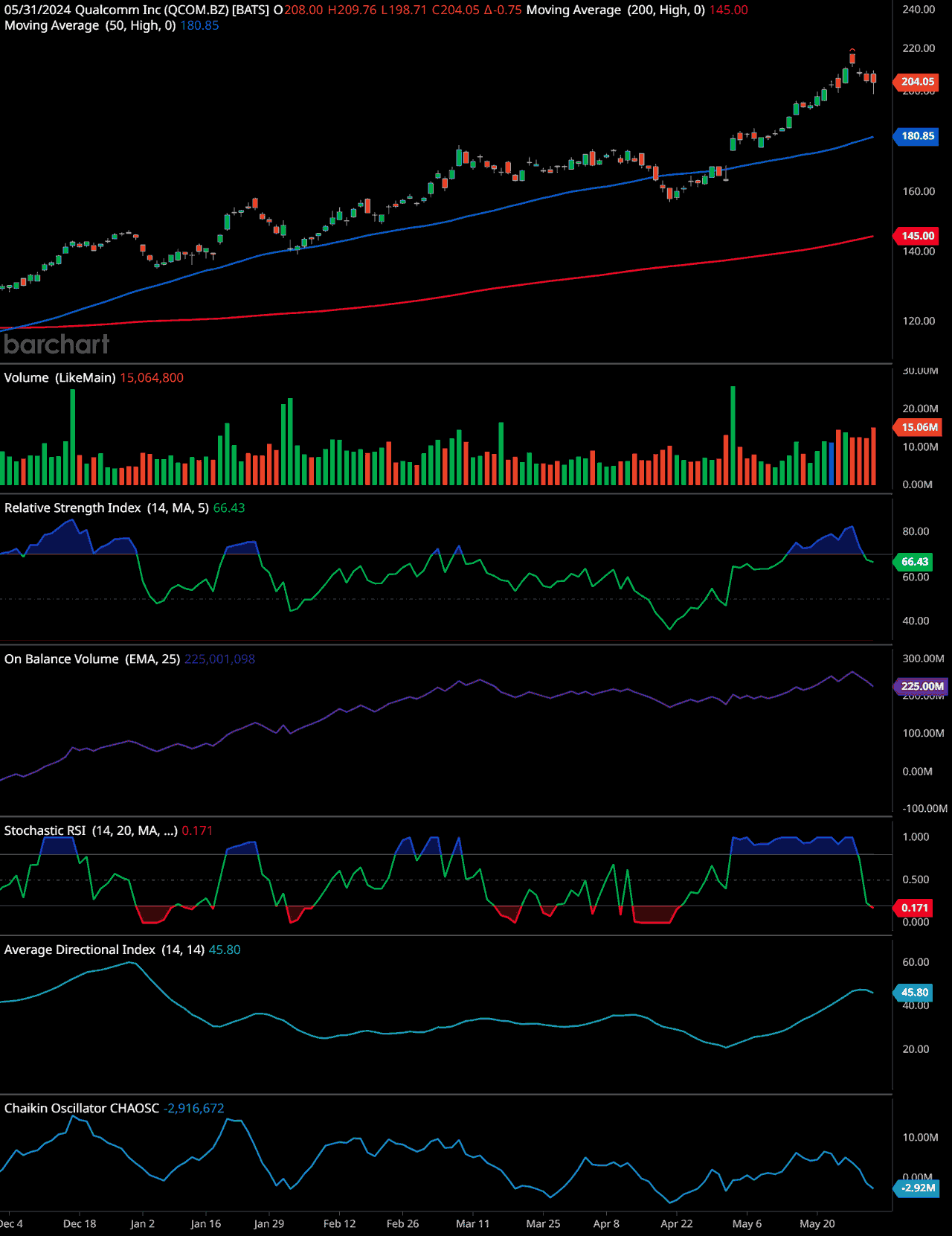This screenshot has width=952, height=1236.
Task: Click the 'Jan 29' date on time axis
Action: (x=268, y=1223)
